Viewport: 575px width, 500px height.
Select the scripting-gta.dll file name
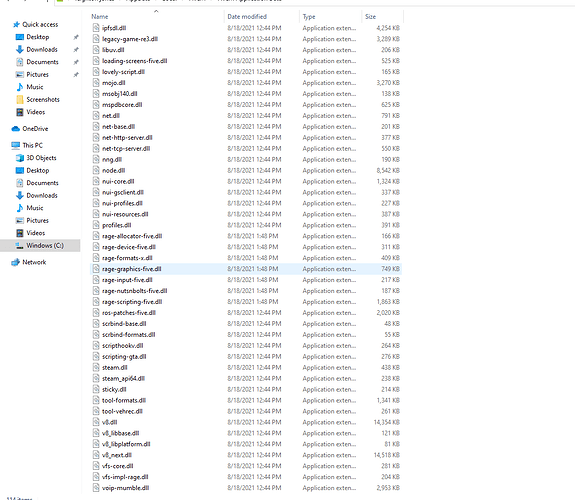[x=124, y=357]
